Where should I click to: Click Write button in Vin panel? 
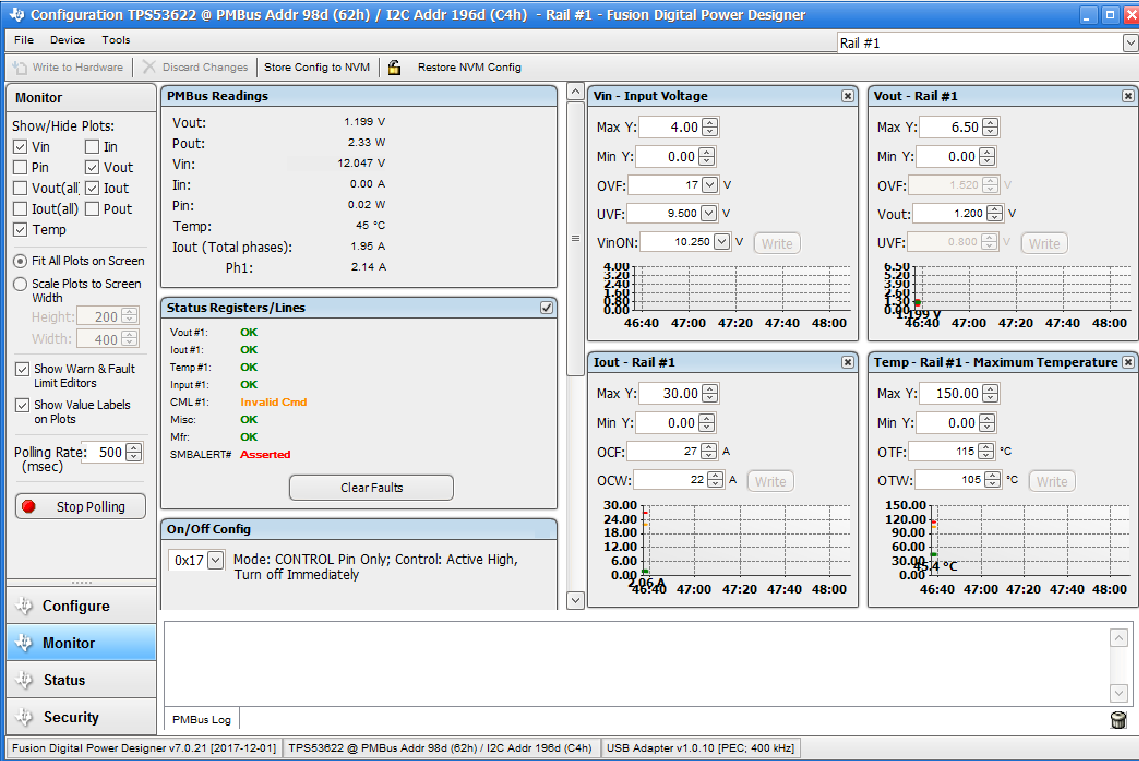click(x=777, y=244)
